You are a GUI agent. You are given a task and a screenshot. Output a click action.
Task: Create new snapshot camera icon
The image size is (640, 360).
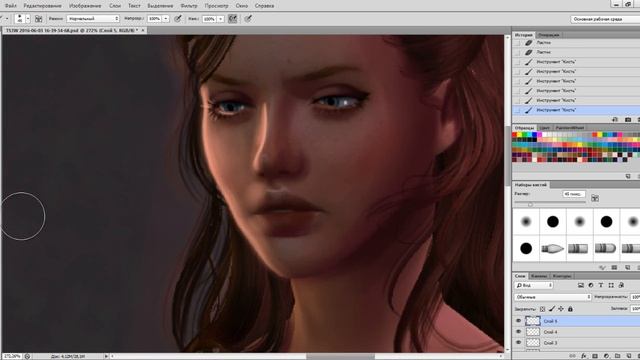[628, 119]
